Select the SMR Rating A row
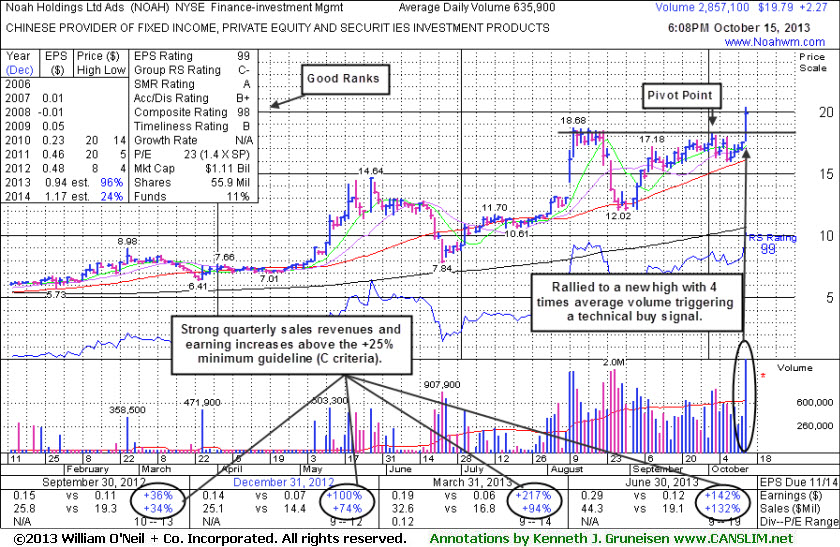Viewport: 840px width, 547px height. click(192, 84)
